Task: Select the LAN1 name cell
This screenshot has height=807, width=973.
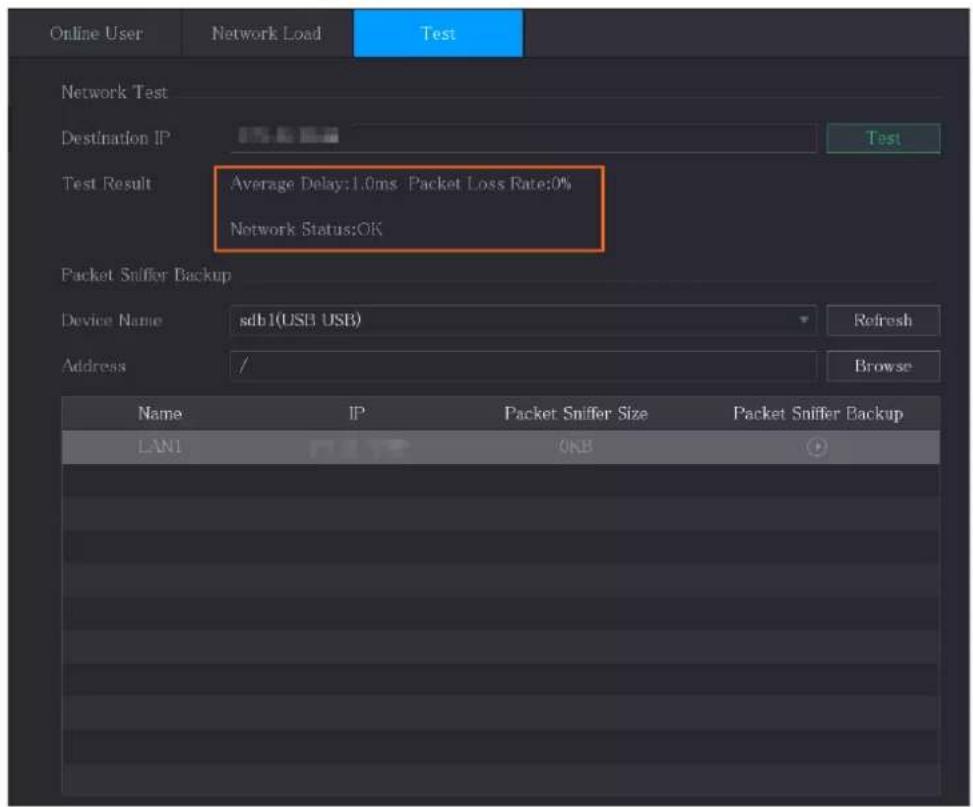Action: [x=159, y=447]
